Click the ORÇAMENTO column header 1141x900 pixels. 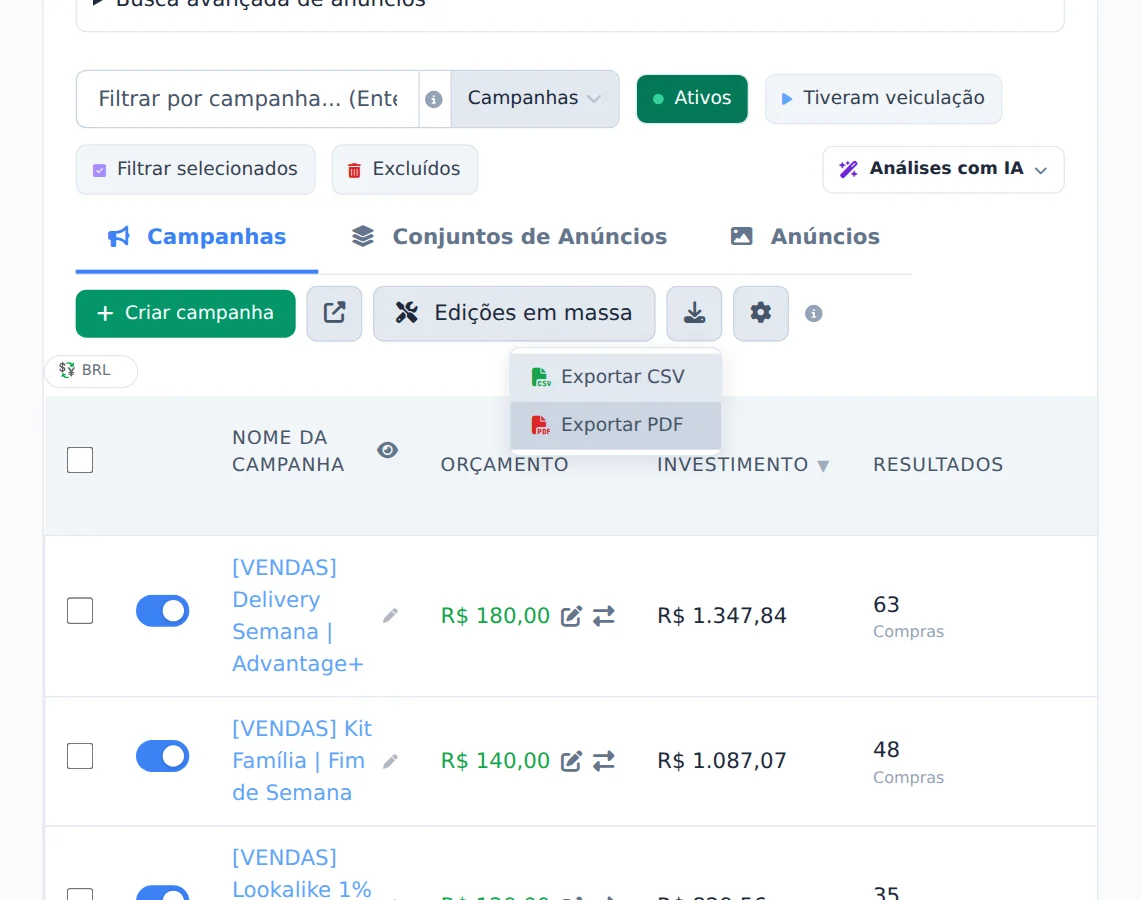tap(504, 465)
